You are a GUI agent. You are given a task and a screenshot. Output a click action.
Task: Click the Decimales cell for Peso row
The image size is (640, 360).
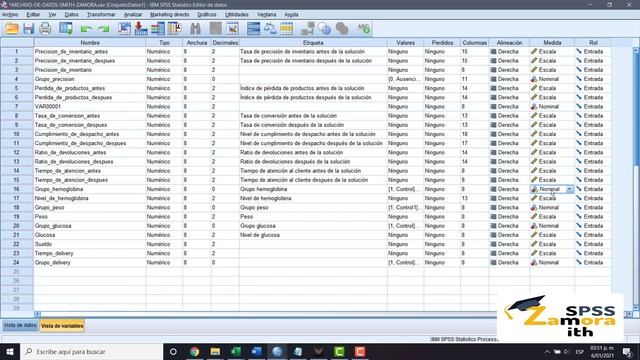(x=224, y=217)
